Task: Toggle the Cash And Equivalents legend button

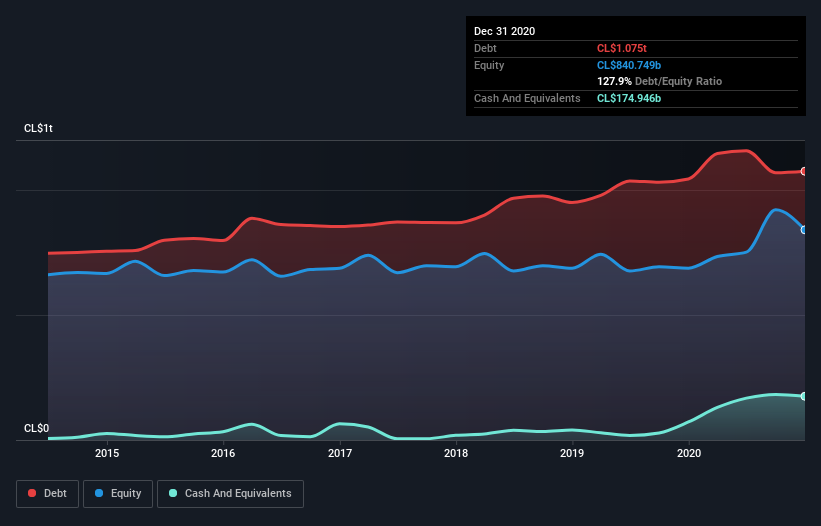Action: point(230,494)
